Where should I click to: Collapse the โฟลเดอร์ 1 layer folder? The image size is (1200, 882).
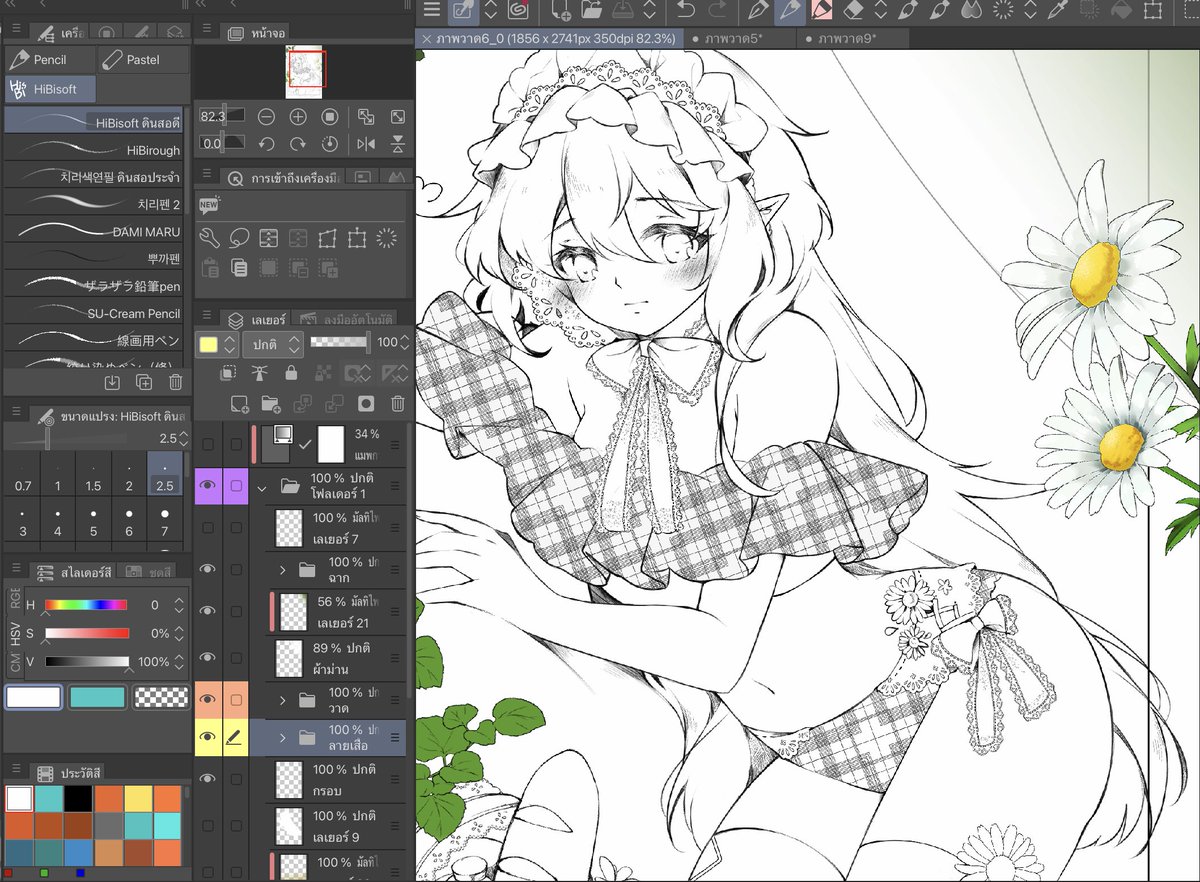[x=263, y=487]
